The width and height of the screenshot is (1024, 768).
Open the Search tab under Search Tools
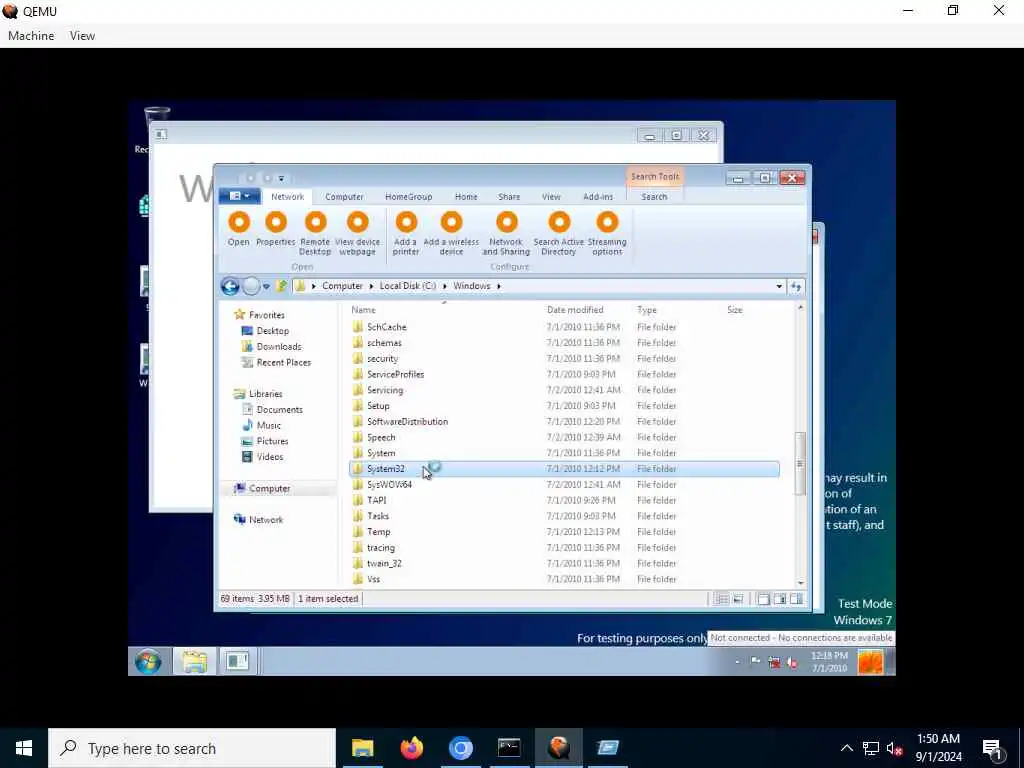[x=654, y=197]
